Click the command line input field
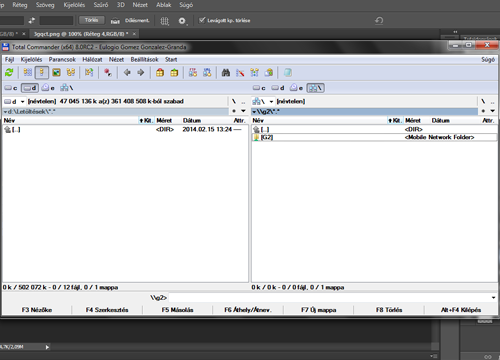The height and width of the screenshot is (360, 500). [329, 298]
